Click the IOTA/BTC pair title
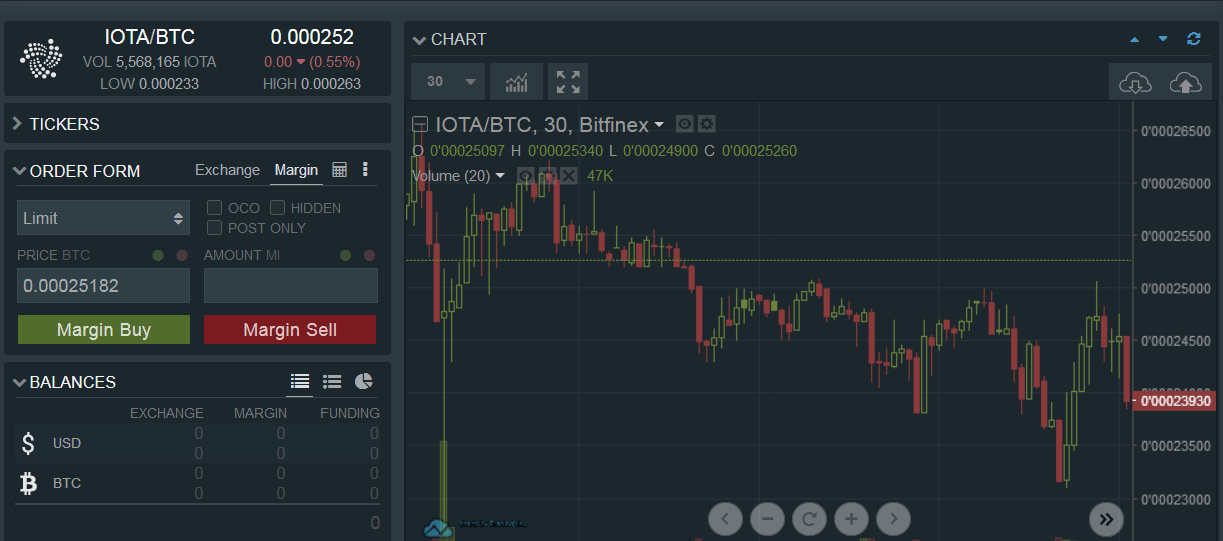The width and height of the screenshot is (1223, 541). click(150, 37)
